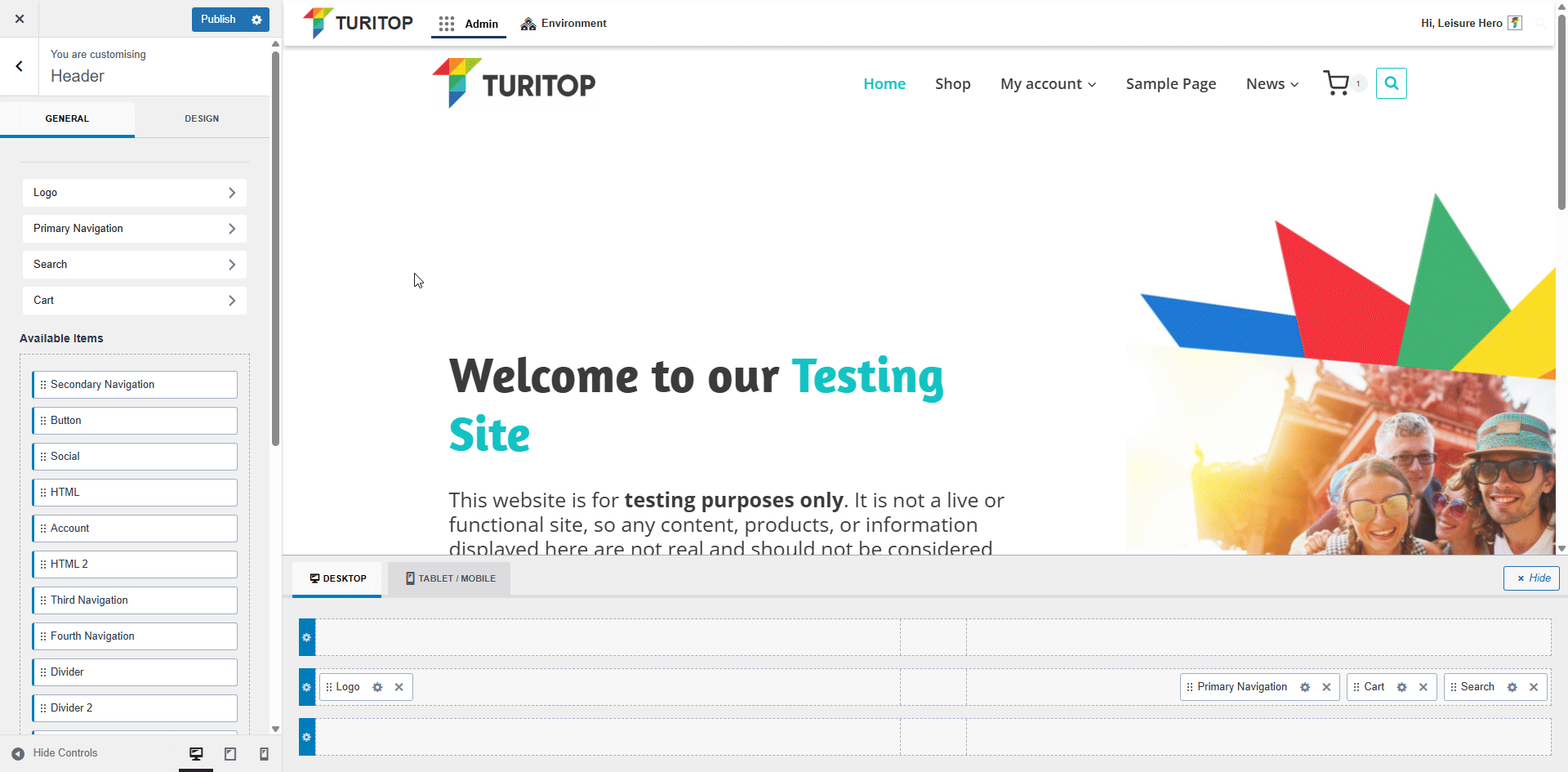Click the search icon in site header

coord(1391,83)
